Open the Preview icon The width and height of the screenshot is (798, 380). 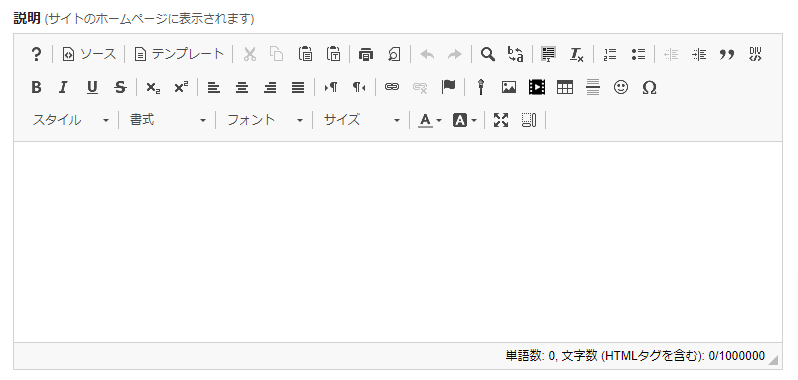pyautogui.click(x=394, y=54)
